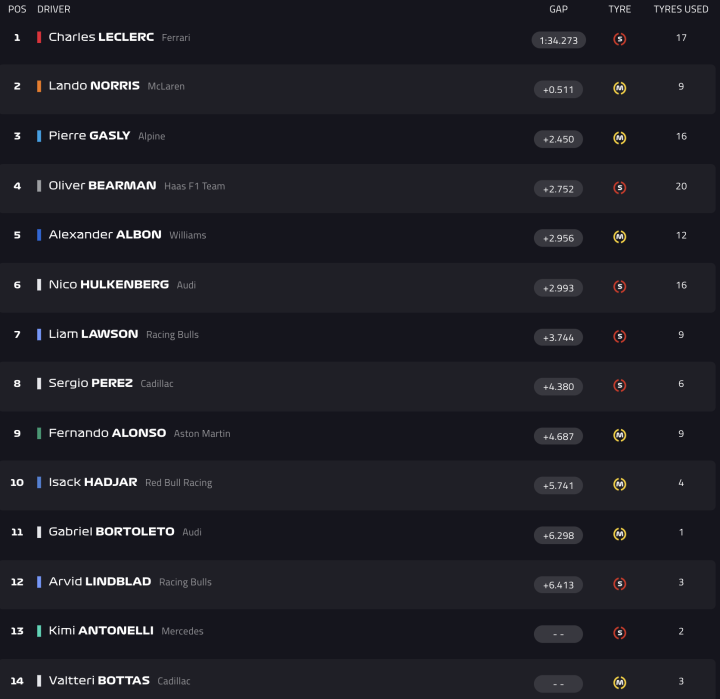The image size is (720, 699).
Task: Click Hulkenberg's +2.993 gap badge
Action: 558,288
